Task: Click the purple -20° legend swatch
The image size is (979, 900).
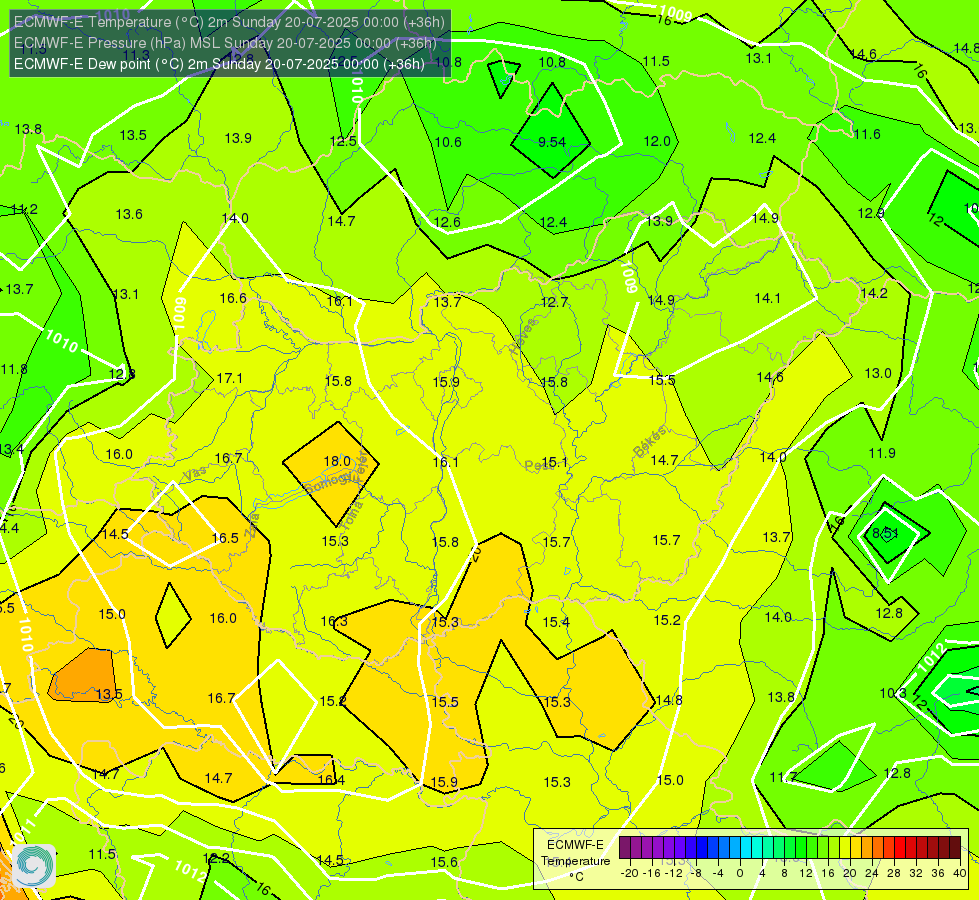Action: (x=625, y=848)
